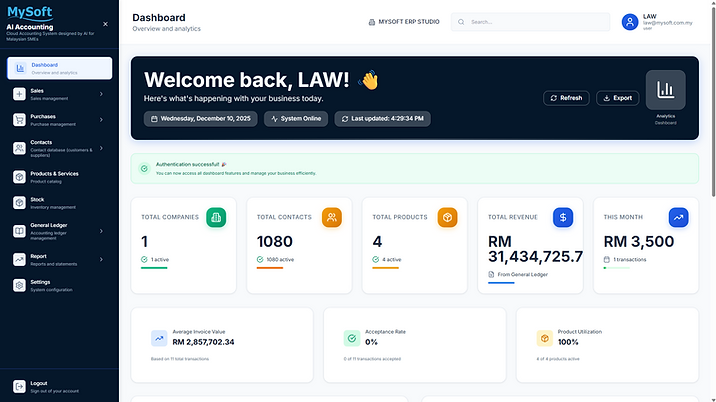Click the Sales plus icon
The width and height of the screenshot is (716, 402).
pos(19,94)
